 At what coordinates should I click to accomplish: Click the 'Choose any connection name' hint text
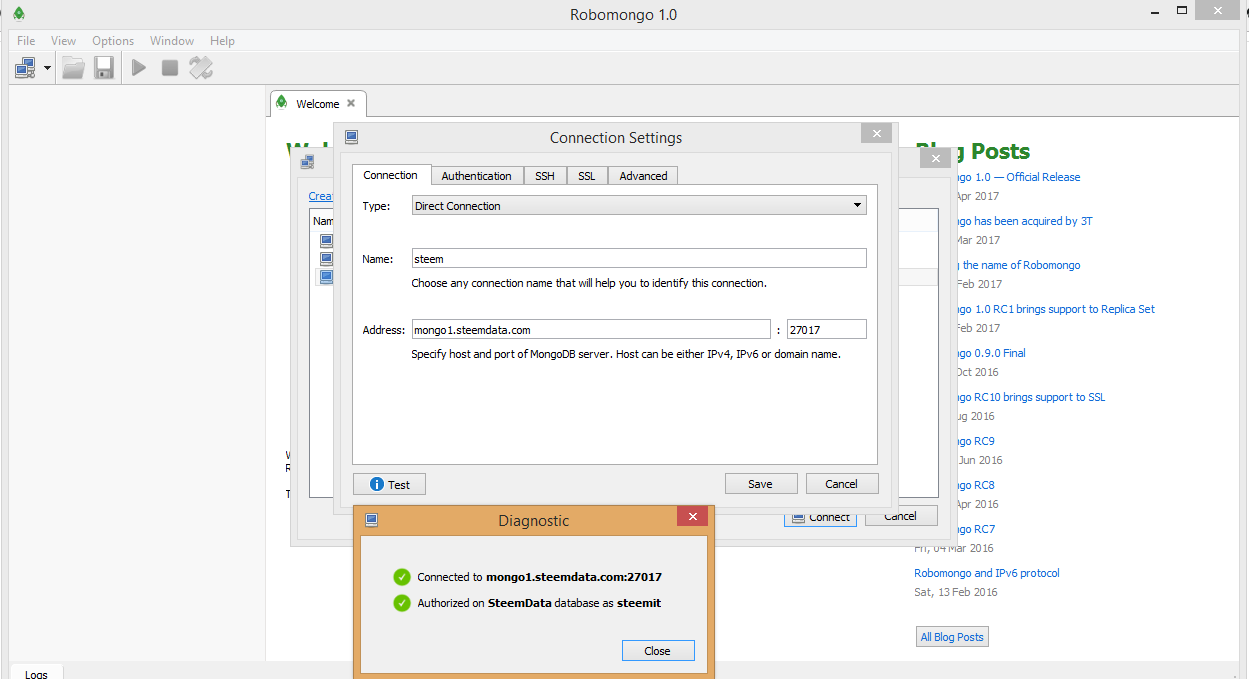click(589, 283)
